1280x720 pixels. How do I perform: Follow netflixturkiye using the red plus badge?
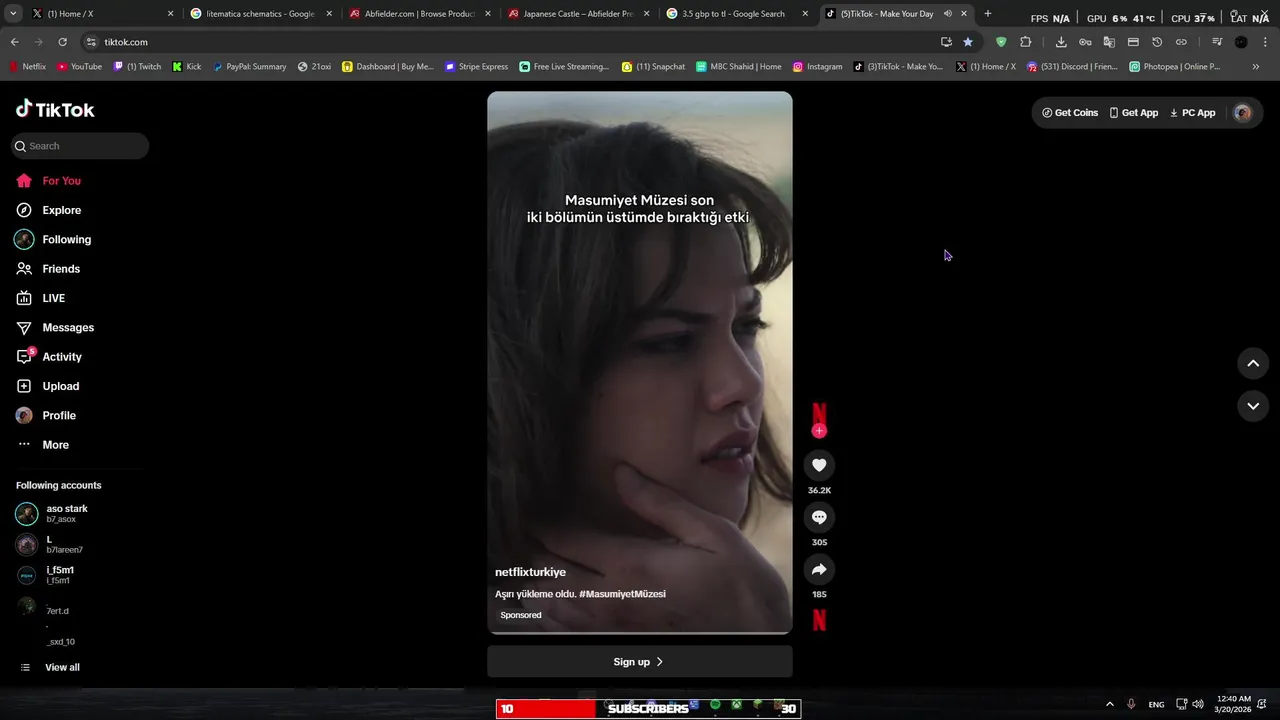pos(819,431)
